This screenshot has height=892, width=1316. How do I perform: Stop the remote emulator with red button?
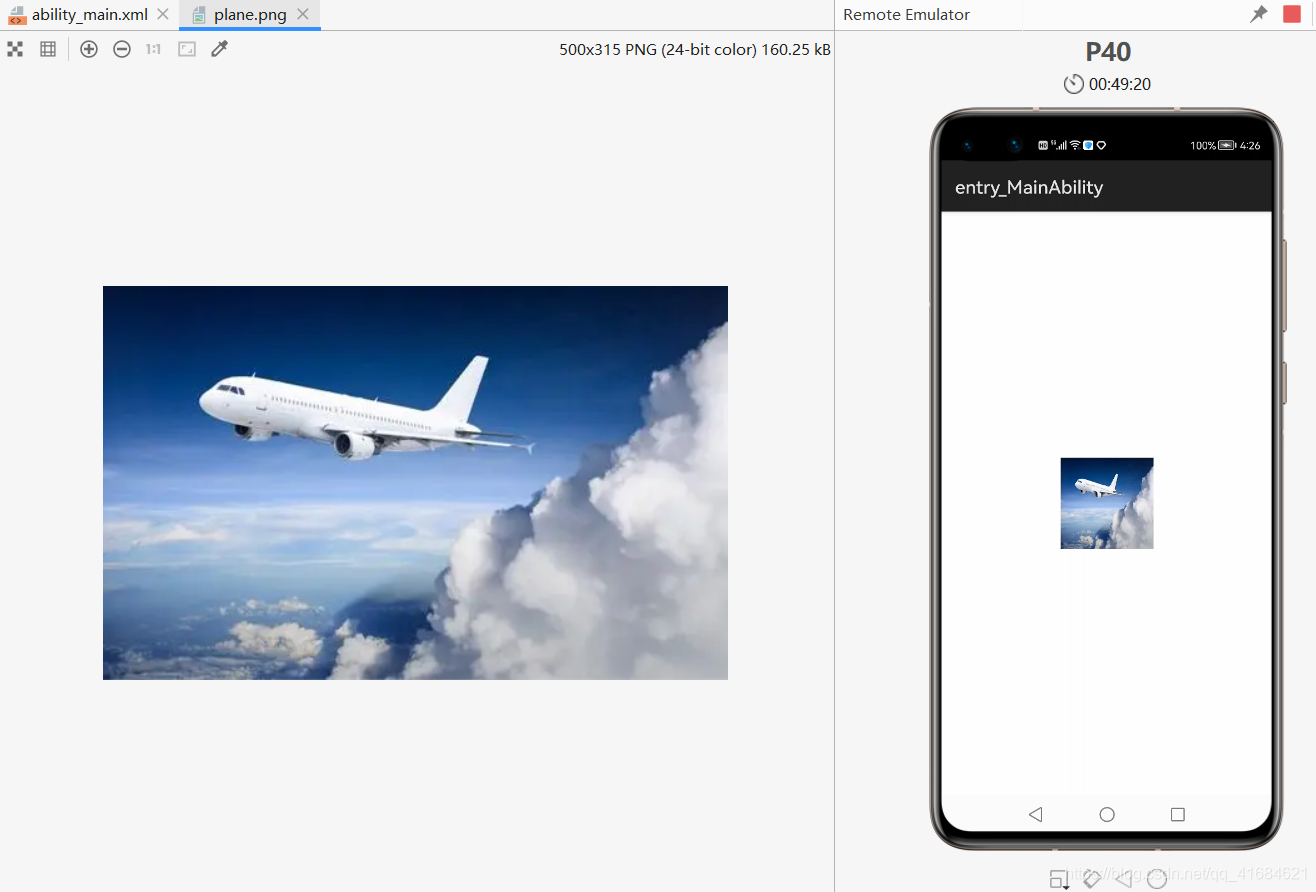1292,14
